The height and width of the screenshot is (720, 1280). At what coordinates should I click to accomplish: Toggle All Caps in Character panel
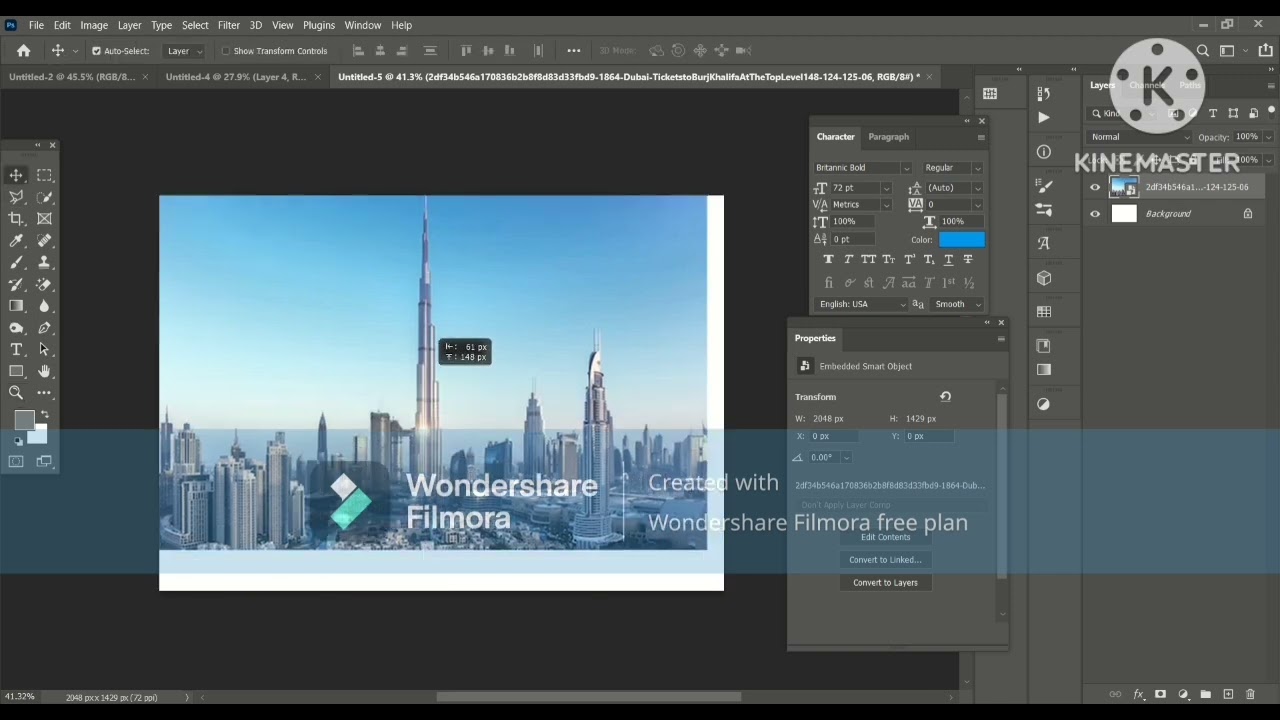pos(869,260)
